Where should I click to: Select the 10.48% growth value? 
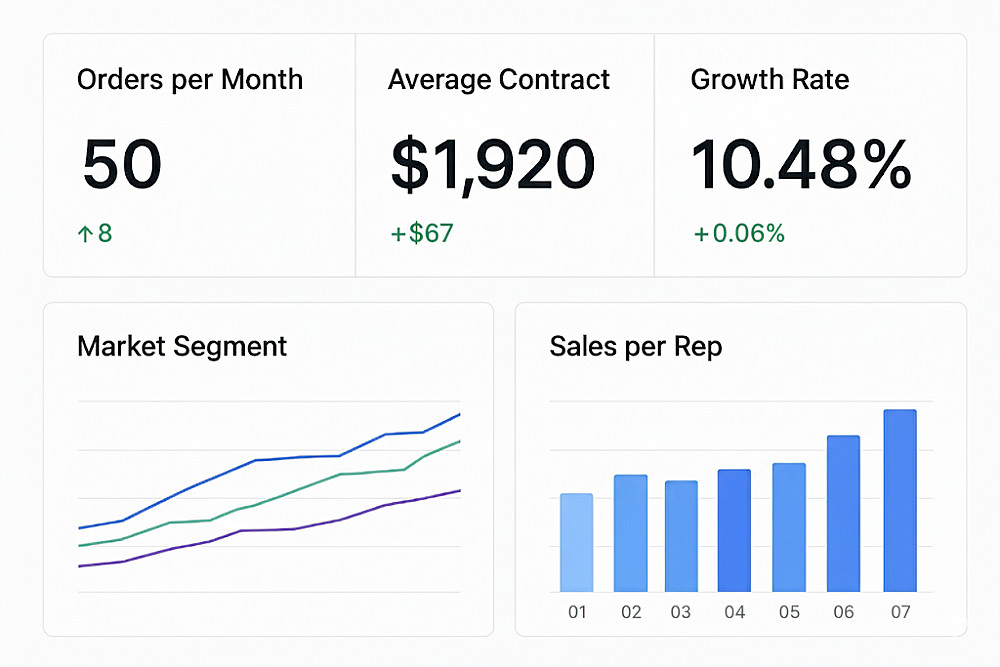(801, 165)
